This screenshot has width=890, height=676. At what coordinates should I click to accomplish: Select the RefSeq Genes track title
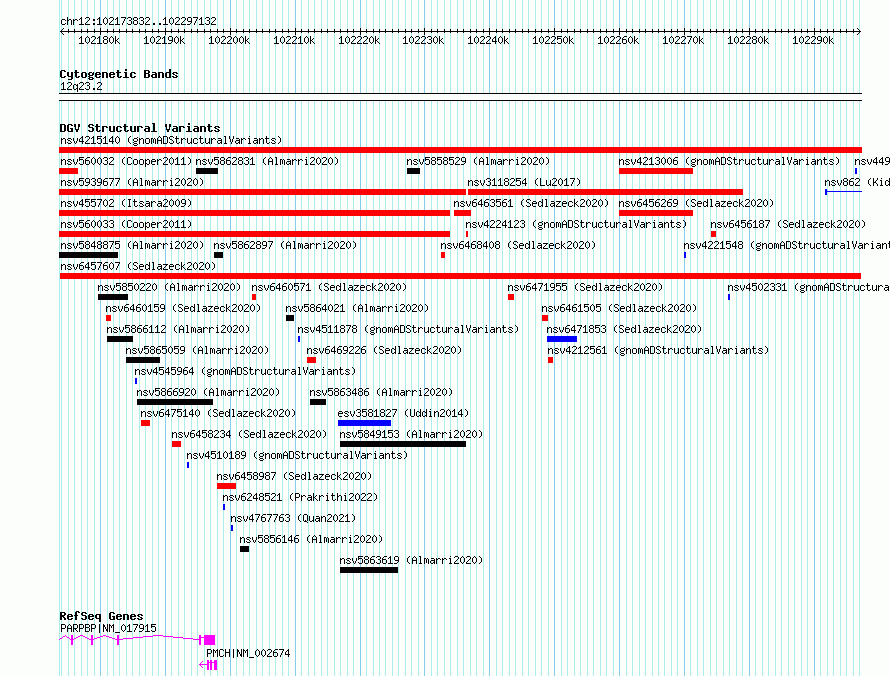(x=102, y=616)
